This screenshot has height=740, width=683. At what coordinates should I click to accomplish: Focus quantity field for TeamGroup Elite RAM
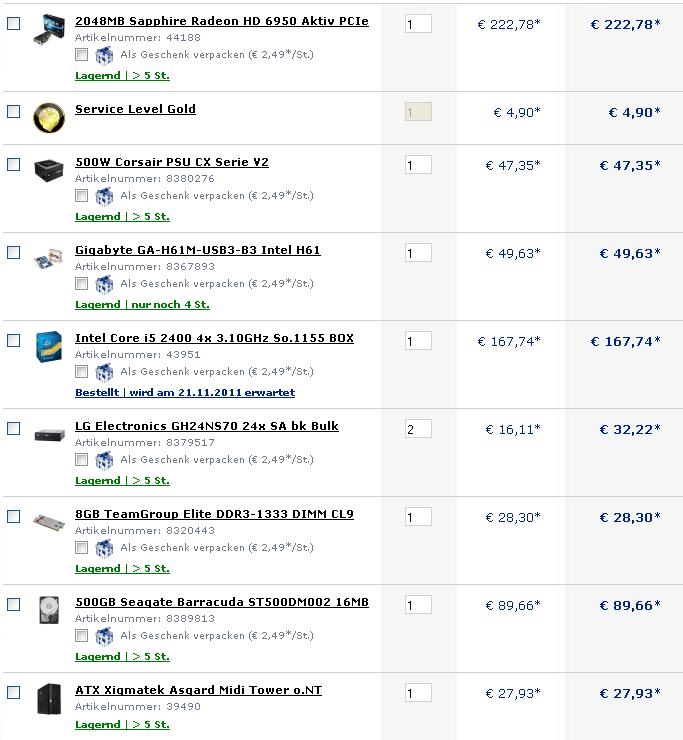pos(418,517)
